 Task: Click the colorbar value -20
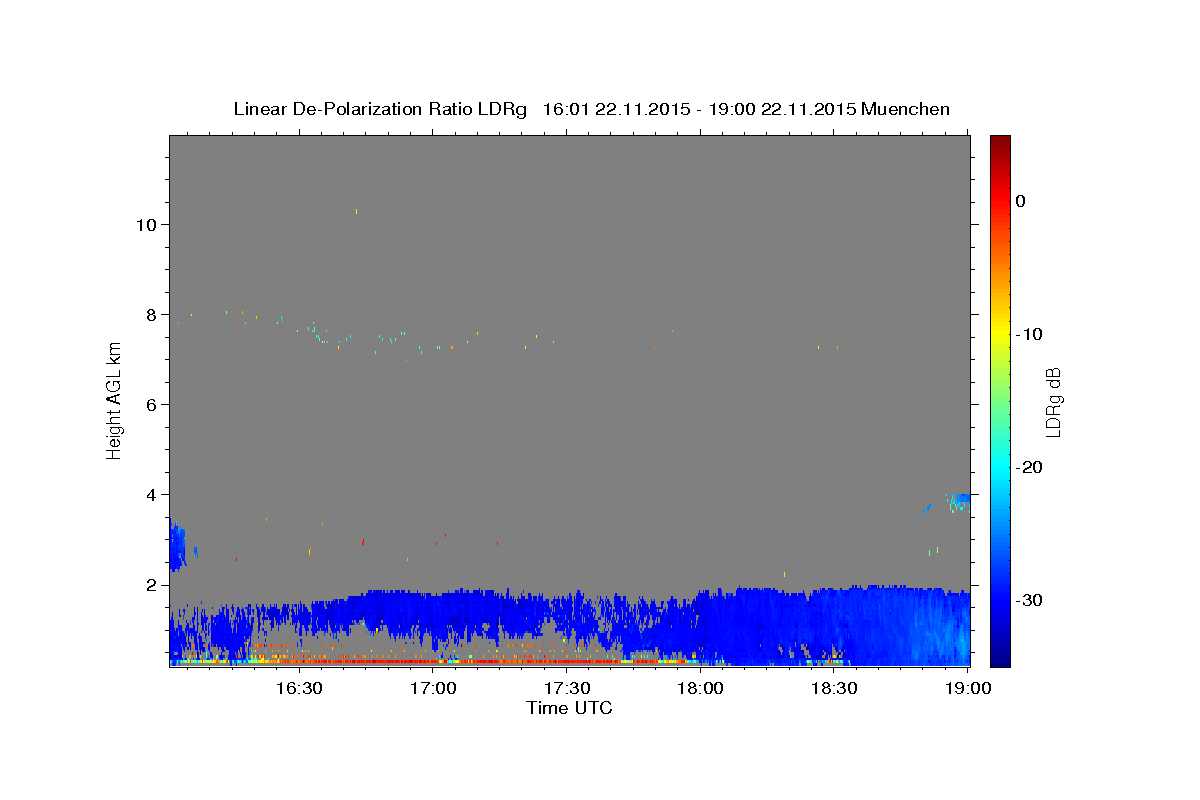1030,467
